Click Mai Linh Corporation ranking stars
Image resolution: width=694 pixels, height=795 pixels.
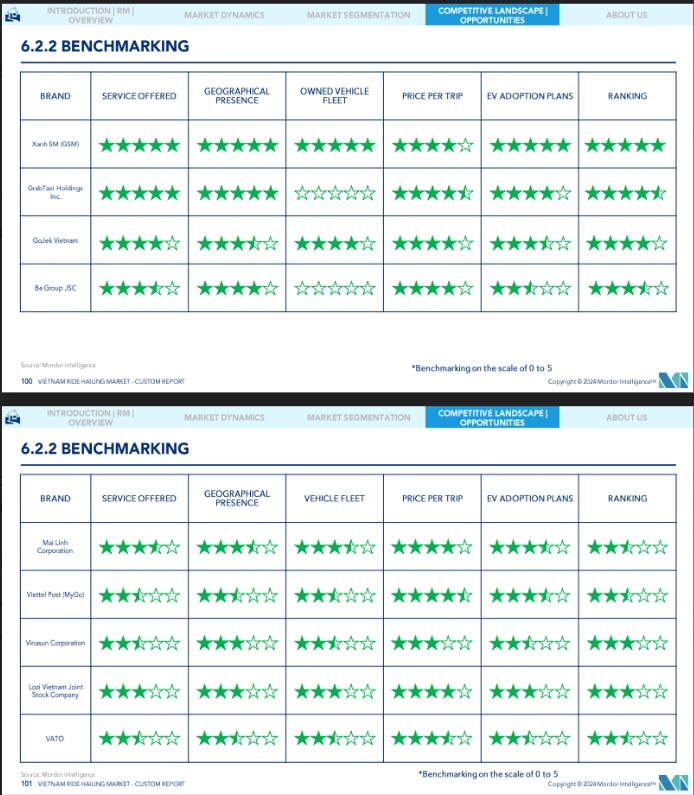[628, 547]
